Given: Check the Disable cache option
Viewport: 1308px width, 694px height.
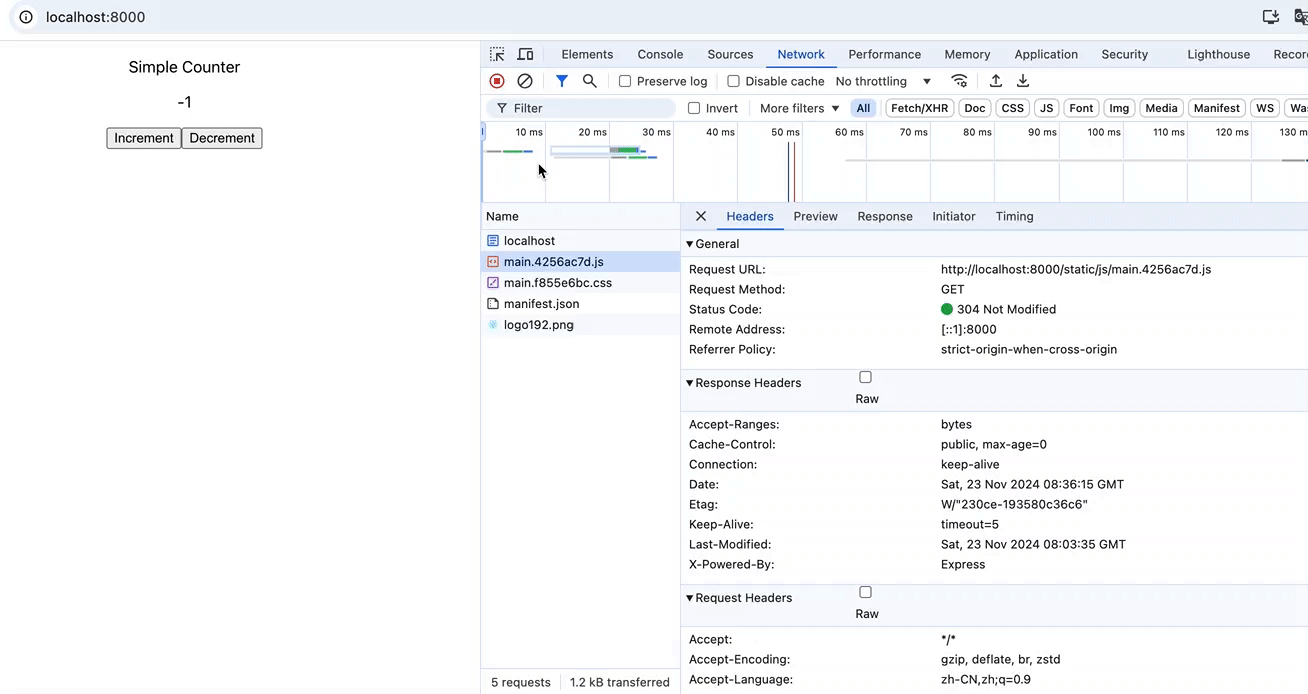Looking at the screenshot, I should tap(733, 81).
